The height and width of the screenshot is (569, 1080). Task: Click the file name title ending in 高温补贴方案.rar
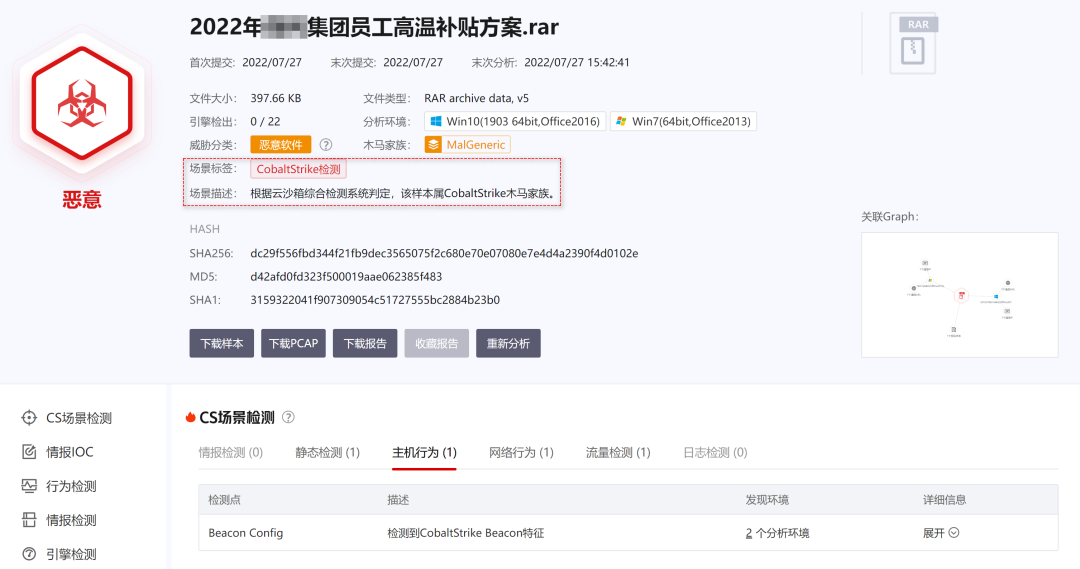click(374, 27)
